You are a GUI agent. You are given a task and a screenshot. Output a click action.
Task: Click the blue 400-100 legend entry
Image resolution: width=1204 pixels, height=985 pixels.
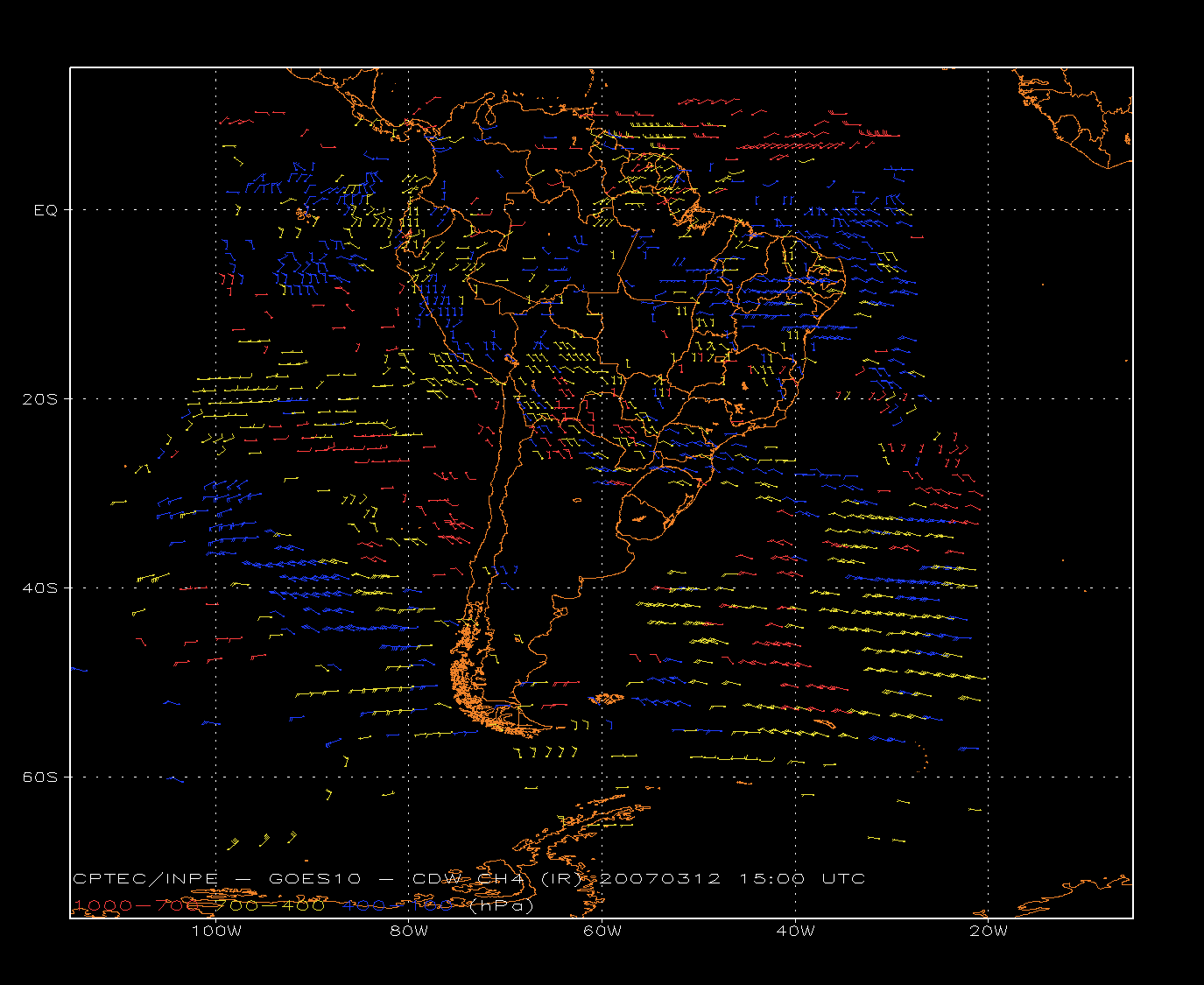[398, 905]
